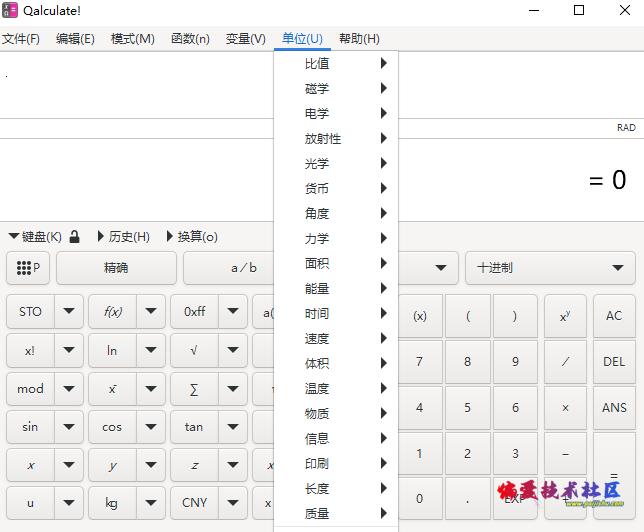This screenshot has width=644, height=532.
Task: Click the square root √ button
Action: pyautogui.click(x=194, y=350)
